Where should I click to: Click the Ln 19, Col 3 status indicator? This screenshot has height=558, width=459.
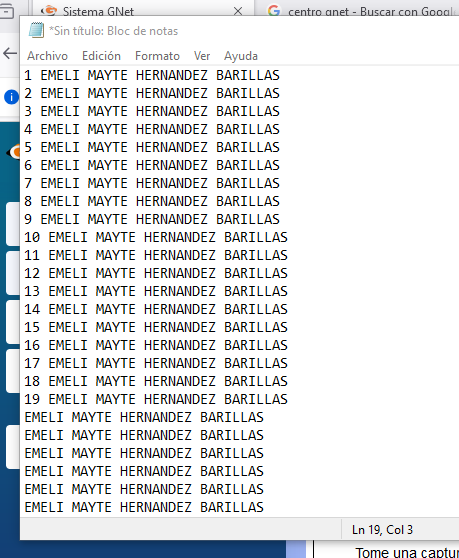coord(382,530)
